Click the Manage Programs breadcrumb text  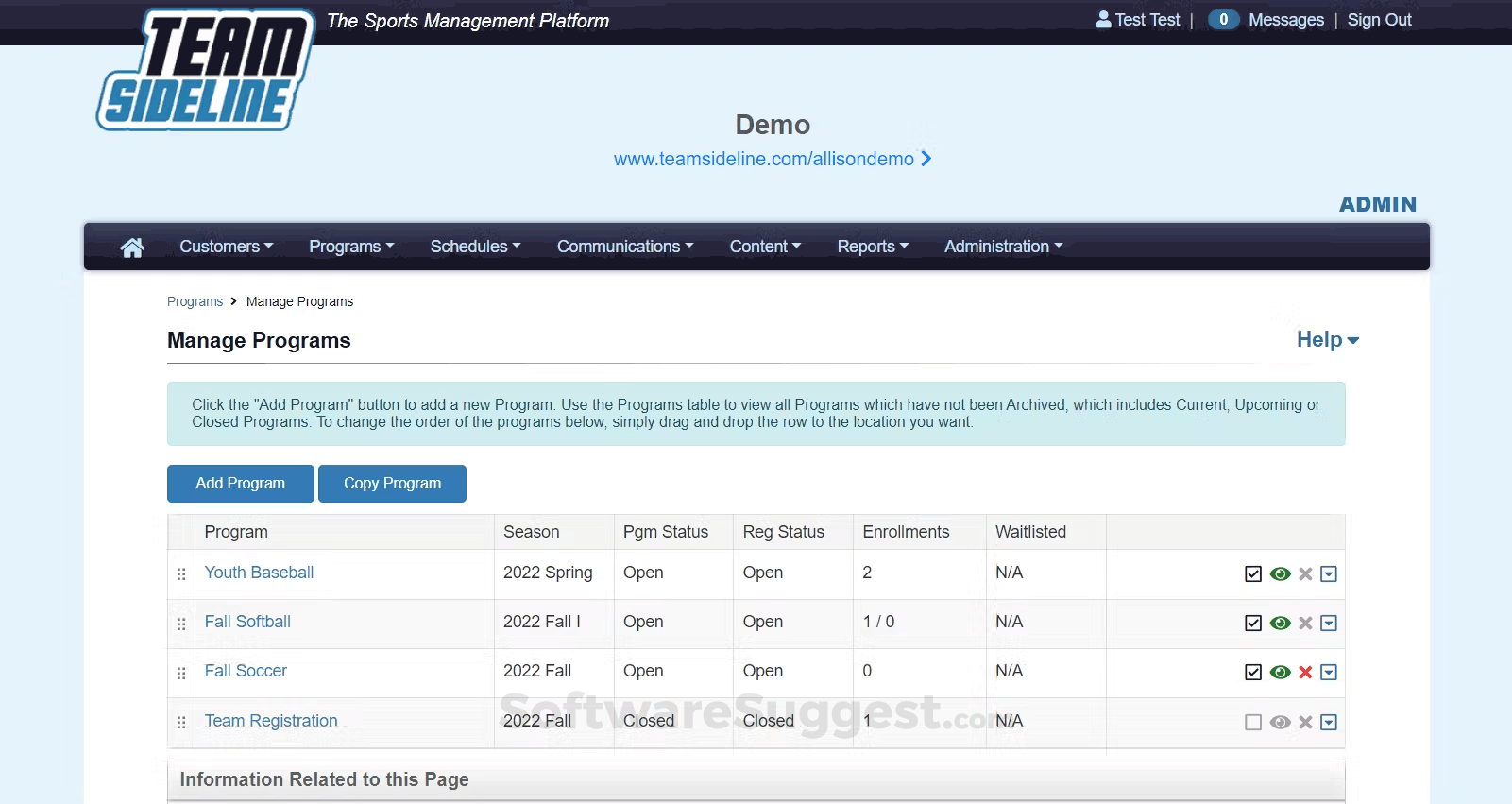[x=299, y=301]
